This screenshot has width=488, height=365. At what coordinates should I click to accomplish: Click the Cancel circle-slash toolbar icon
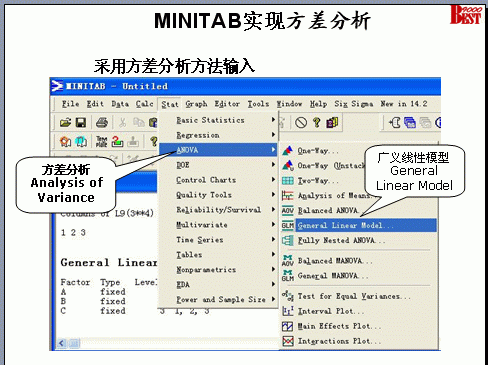pyautogui.click(x=301, y=123)
